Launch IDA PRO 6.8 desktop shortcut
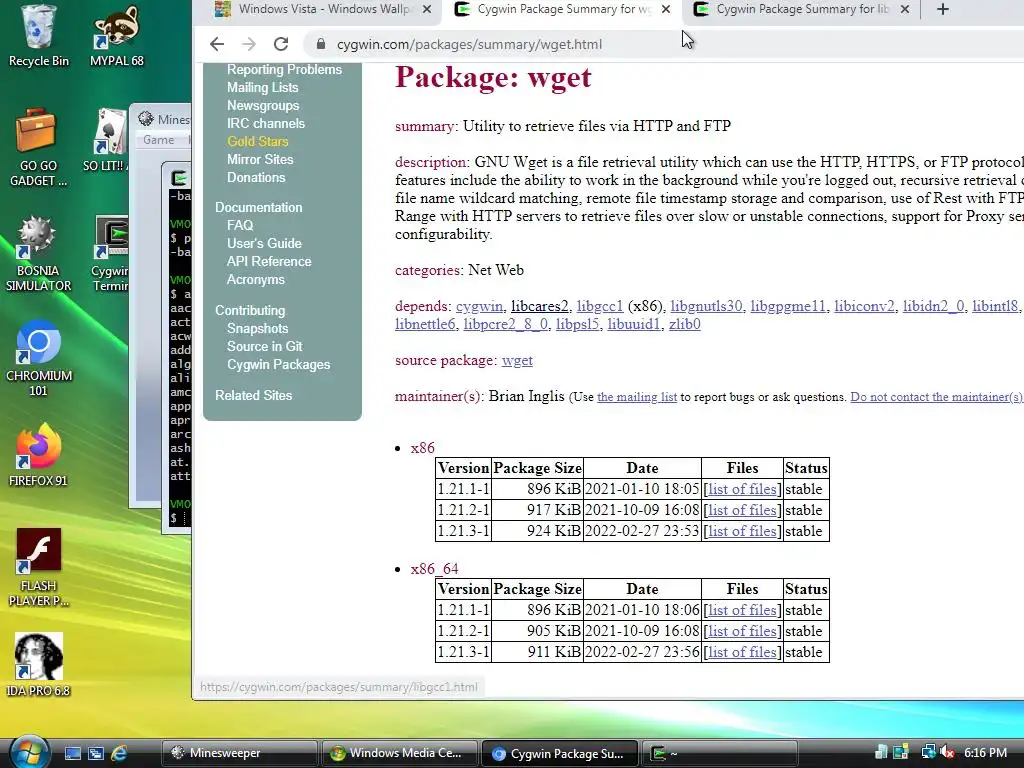 [38, 665]
